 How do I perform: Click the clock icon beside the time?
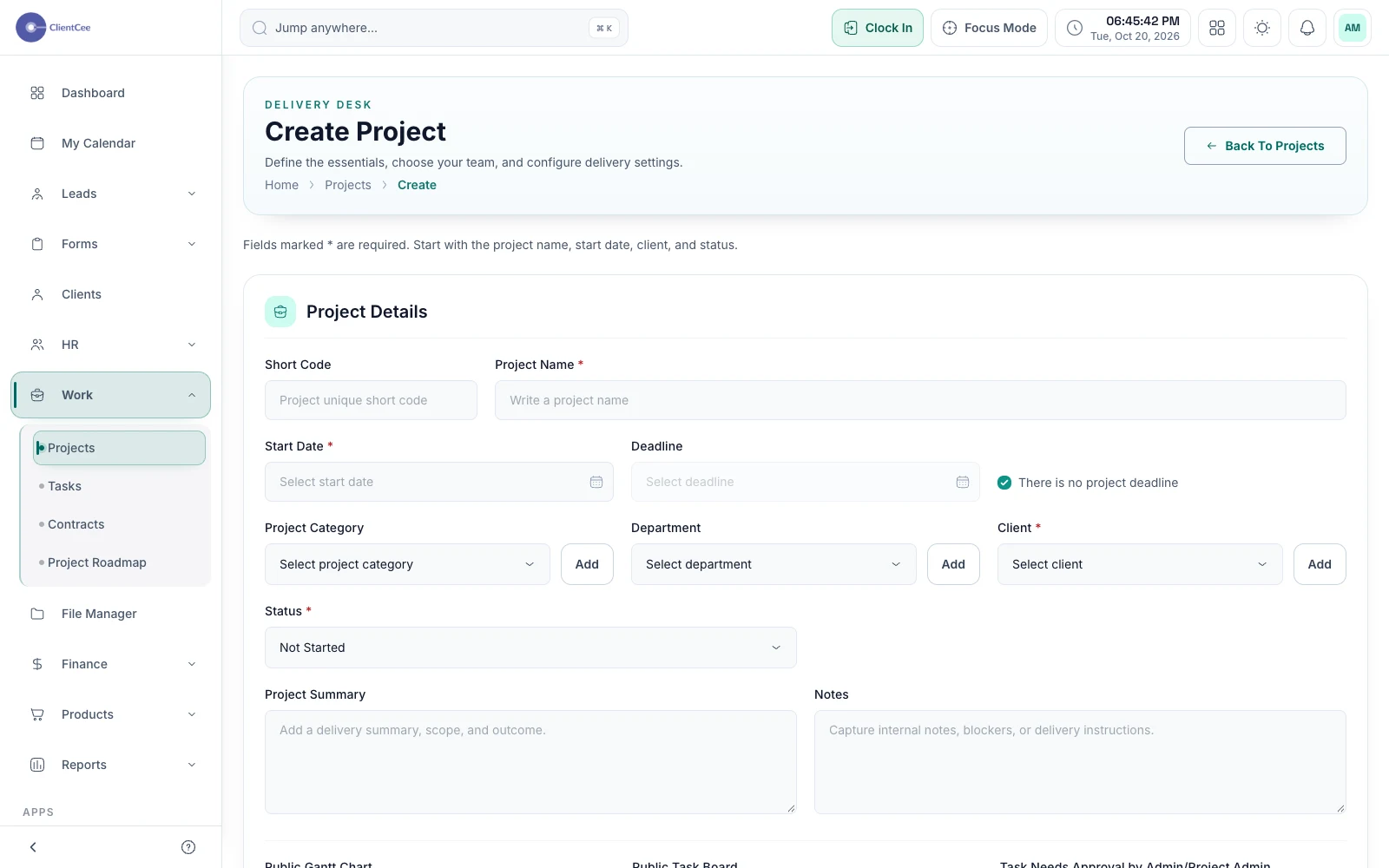point(1075,28)
